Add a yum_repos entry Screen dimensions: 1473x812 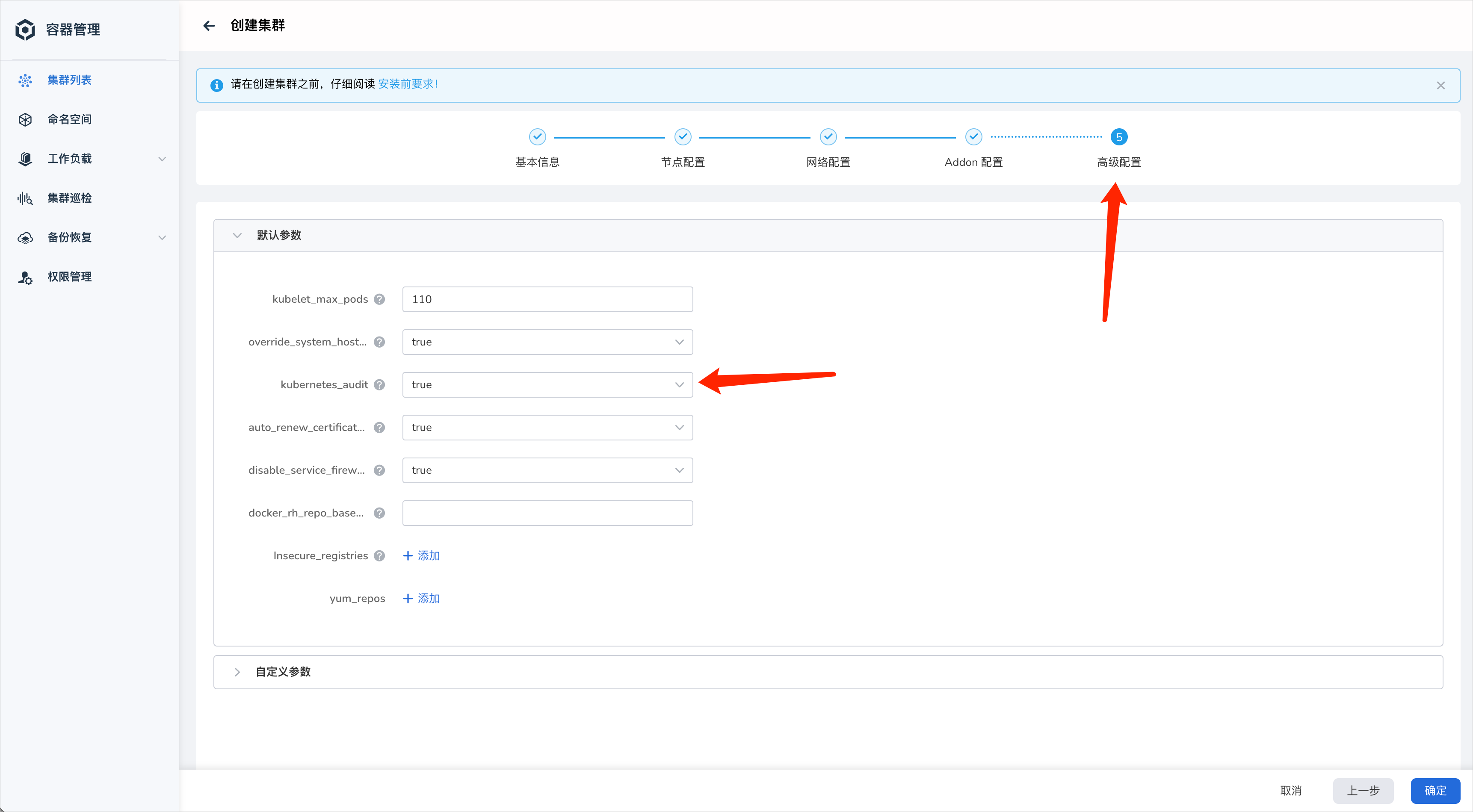tap(421, 599)
